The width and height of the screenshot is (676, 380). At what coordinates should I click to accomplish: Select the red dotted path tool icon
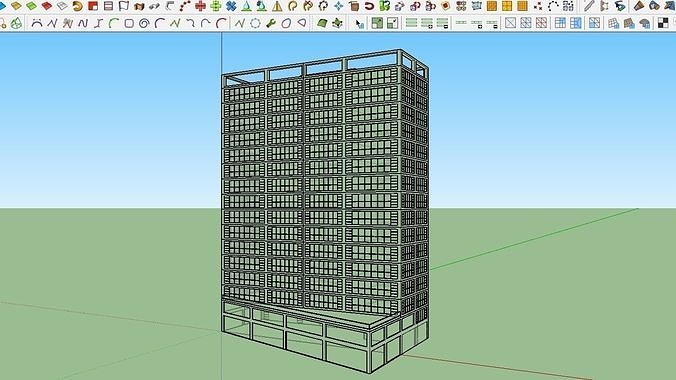185,6
